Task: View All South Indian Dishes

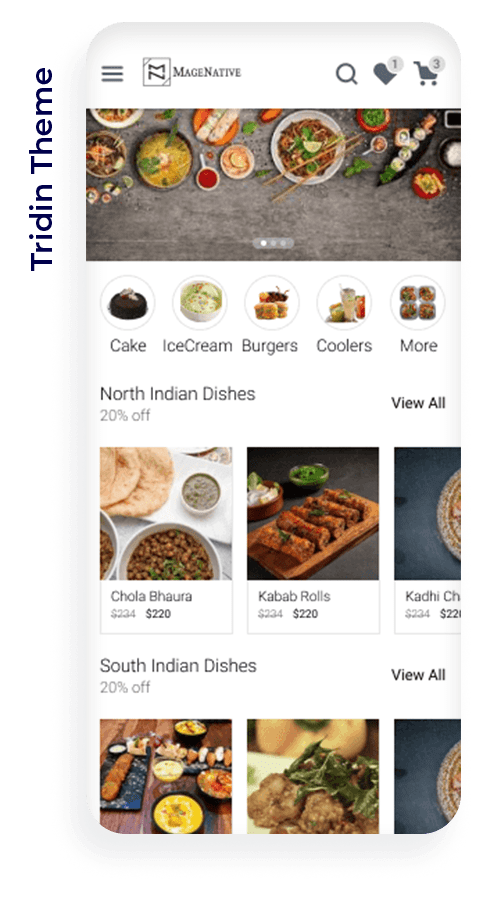Action: coord(418,675)
